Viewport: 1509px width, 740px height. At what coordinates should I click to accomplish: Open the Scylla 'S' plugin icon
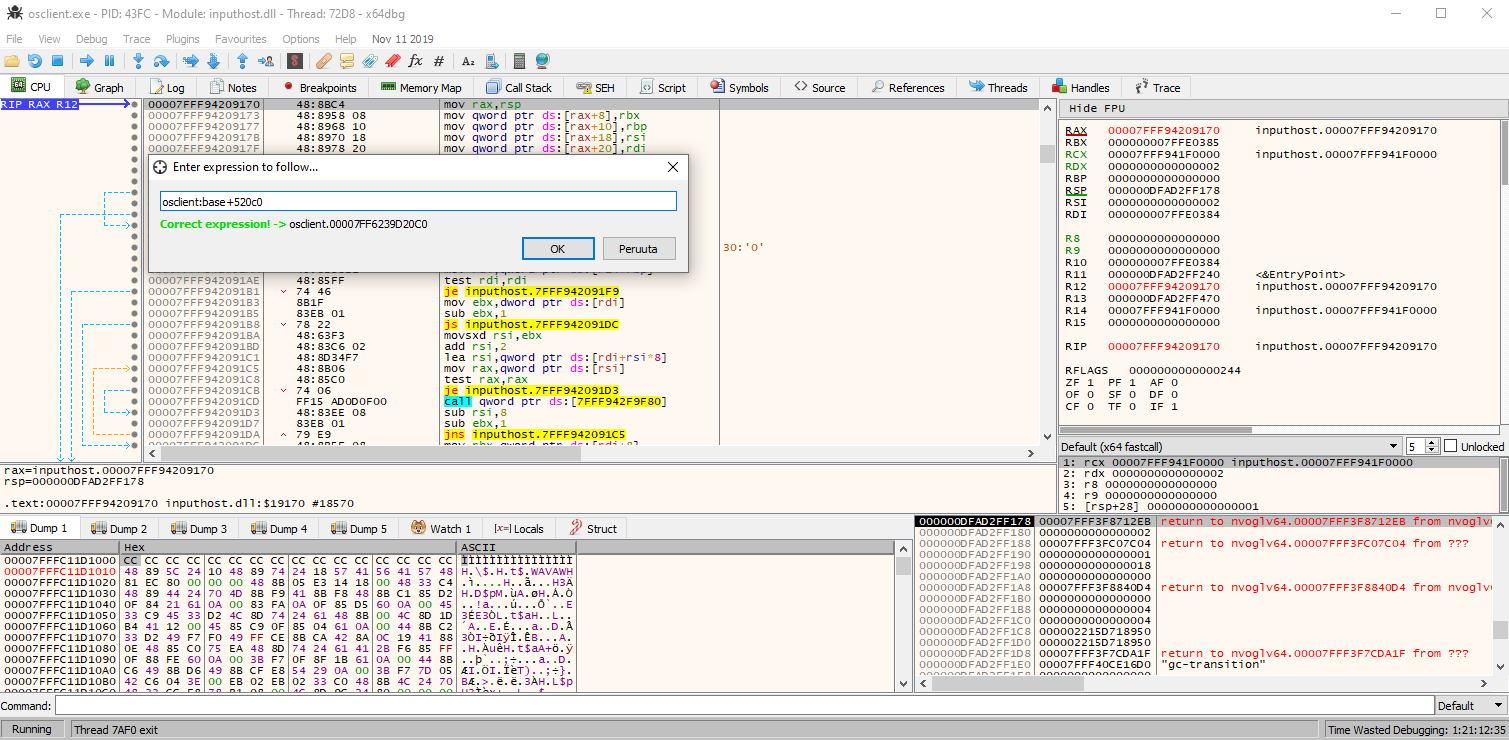(x=294, y=61)
